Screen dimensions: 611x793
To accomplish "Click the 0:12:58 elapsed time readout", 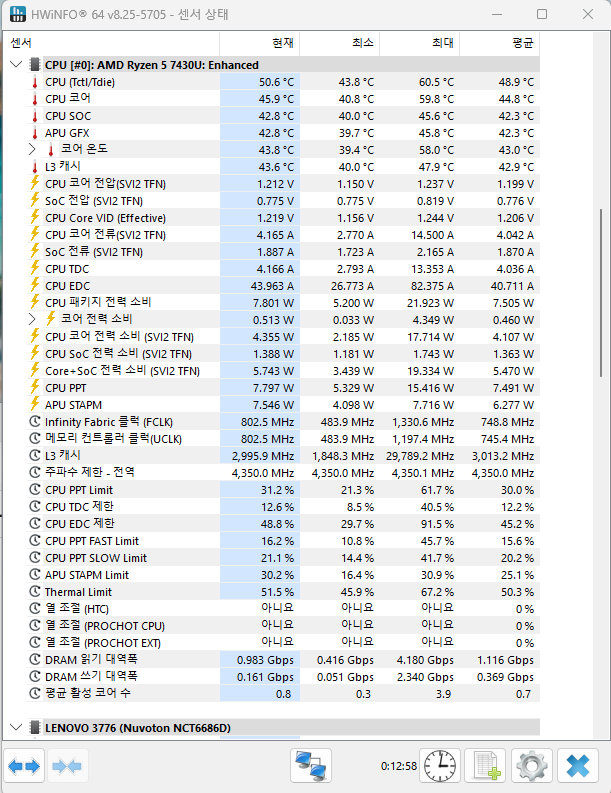I will [399, 766].
